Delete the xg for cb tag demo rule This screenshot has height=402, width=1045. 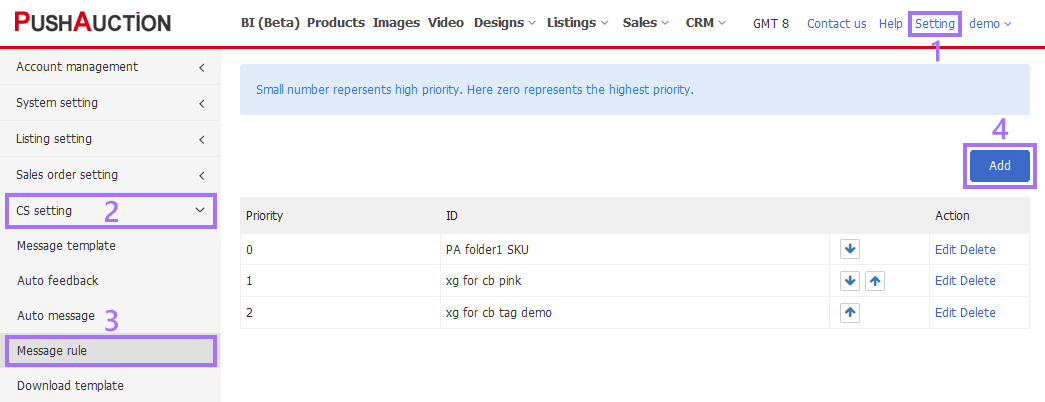978,313
